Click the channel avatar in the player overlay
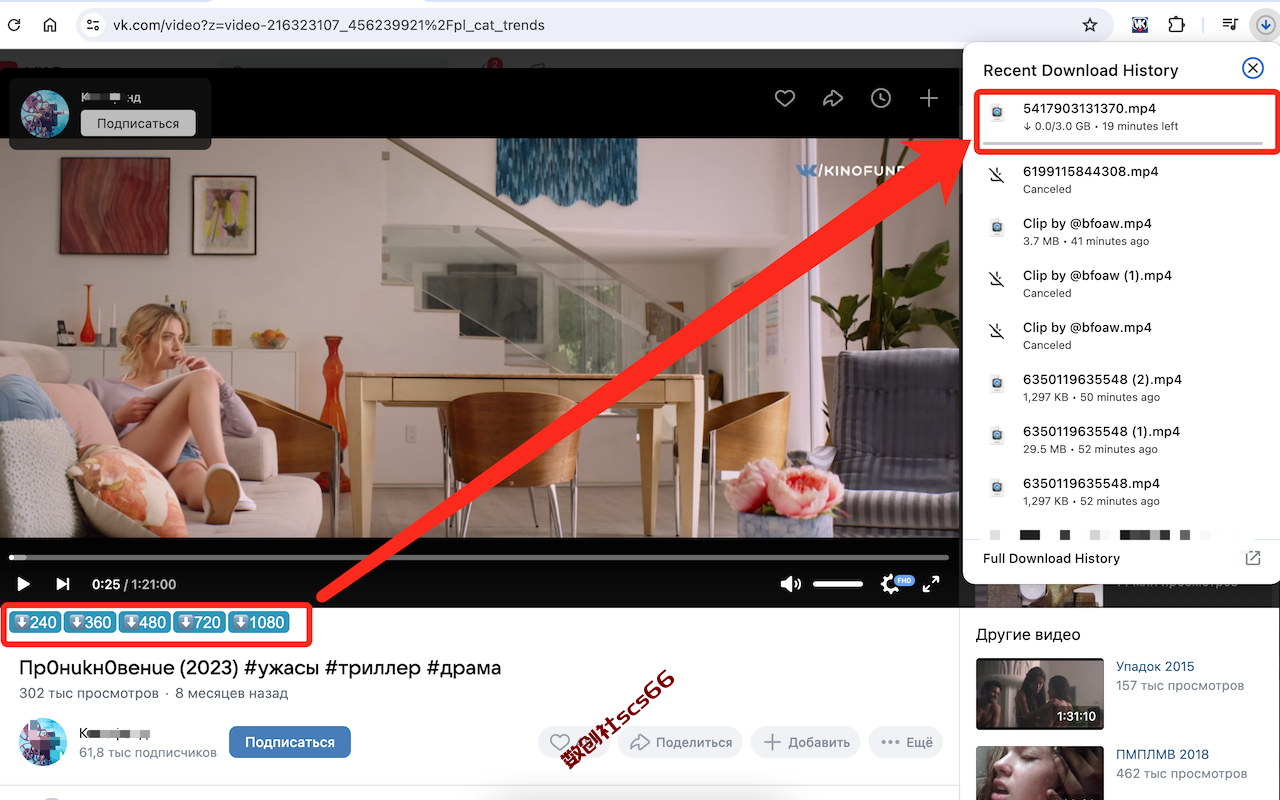Image resolution: width=1280 pixels, height=800 pixels. click(x=45, y=113)
